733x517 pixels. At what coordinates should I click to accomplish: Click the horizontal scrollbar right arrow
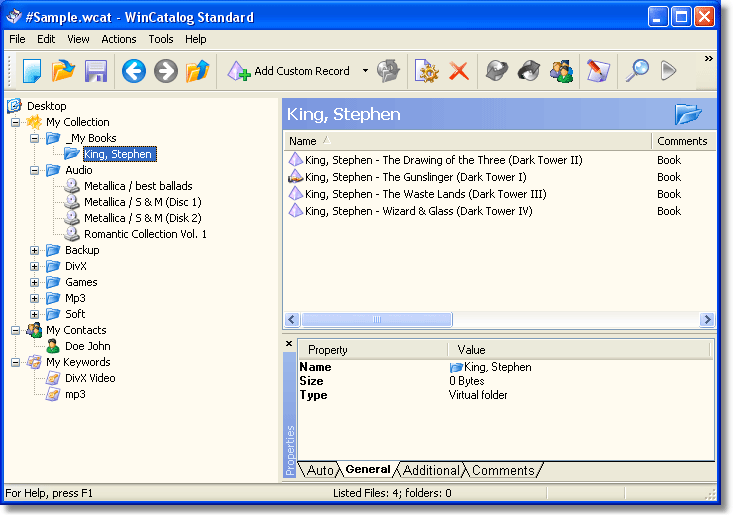tap(707, 320)
